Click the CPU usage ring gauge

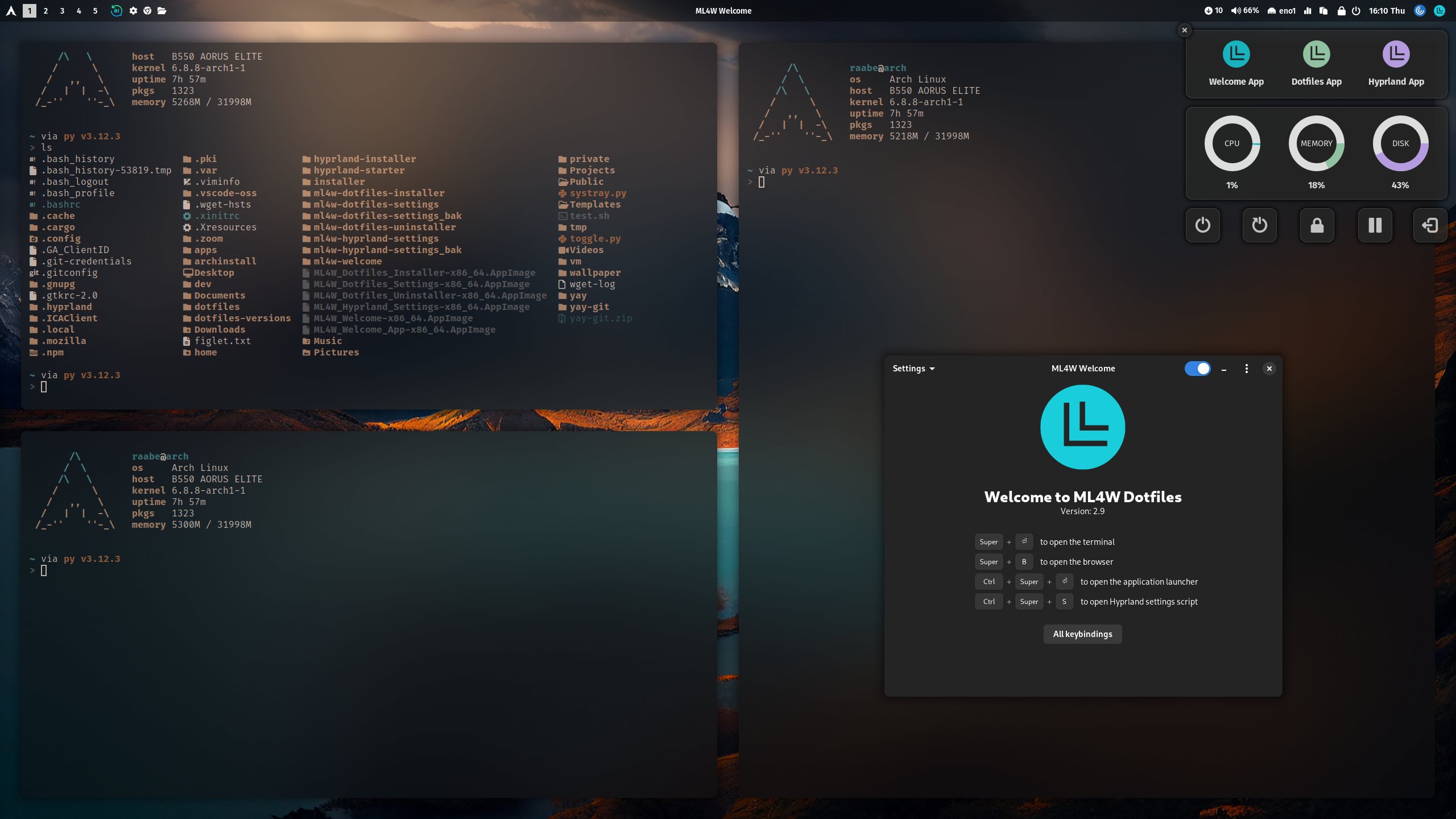(1231, 143)
